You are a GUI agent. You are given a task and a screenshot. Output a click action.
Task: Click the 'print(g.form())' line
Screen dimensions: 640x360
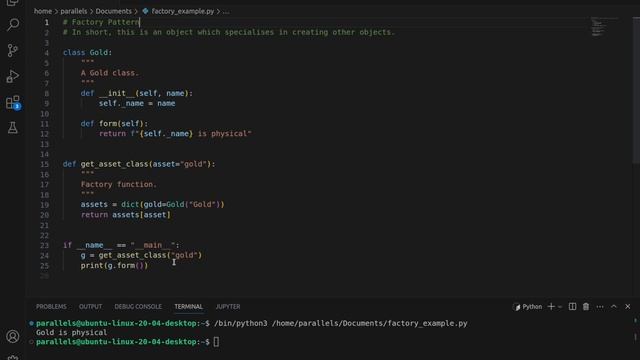(x=114, y=265)
